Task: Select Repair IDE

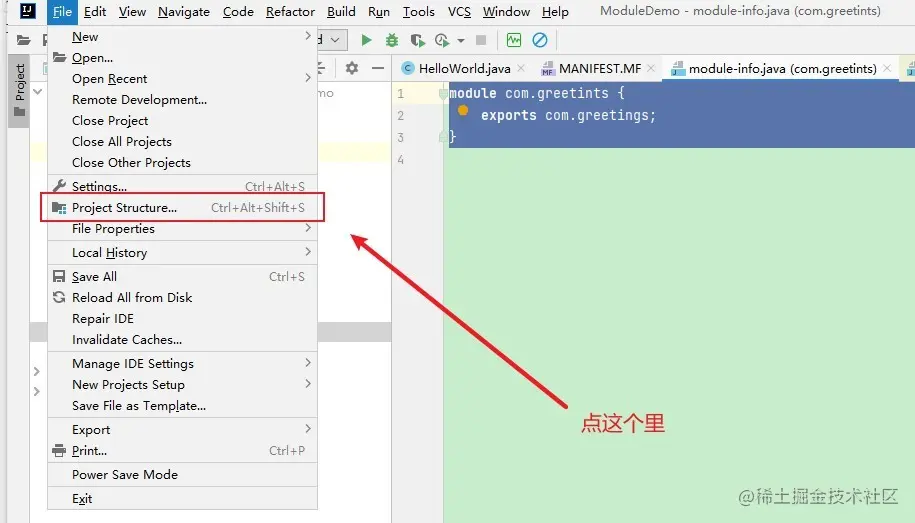Action: 182,319
